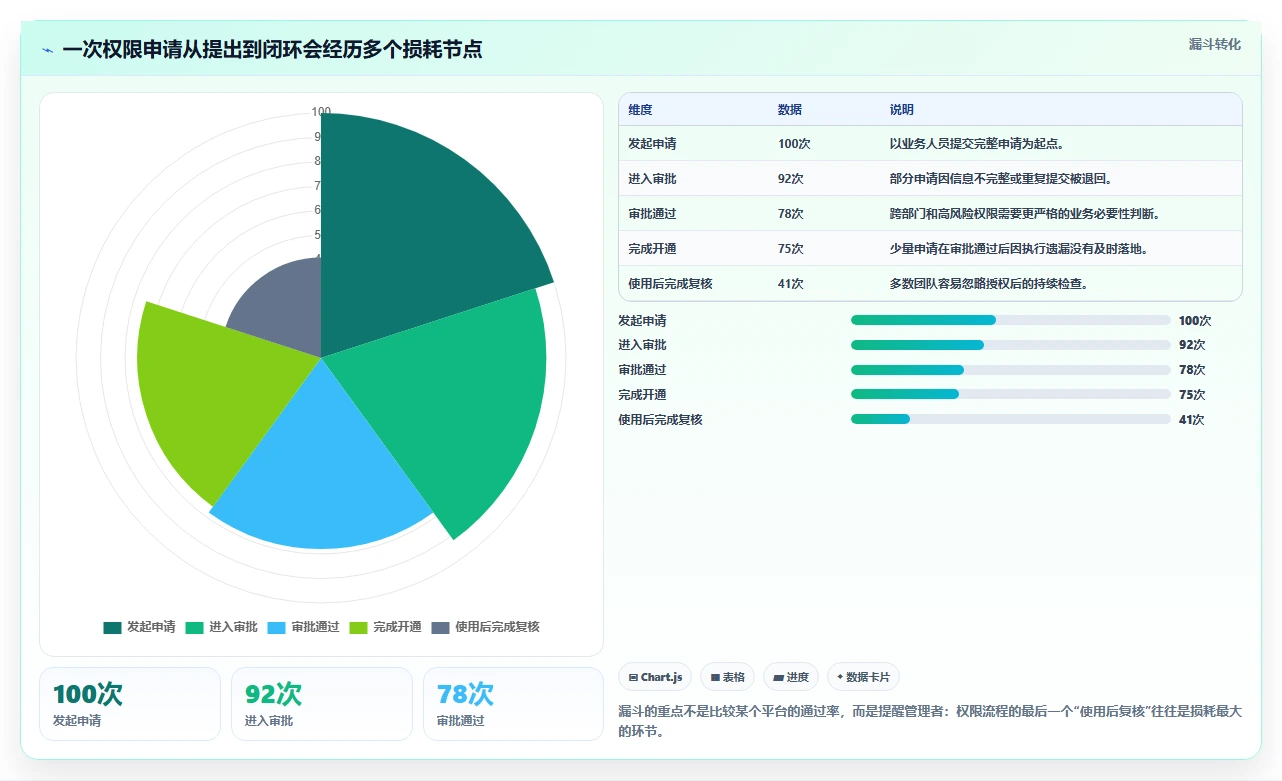This screenshot has height=781, width=1282.
Task: Toggle the 发起申请 legend swatch
Action: [x=112, y=627]
